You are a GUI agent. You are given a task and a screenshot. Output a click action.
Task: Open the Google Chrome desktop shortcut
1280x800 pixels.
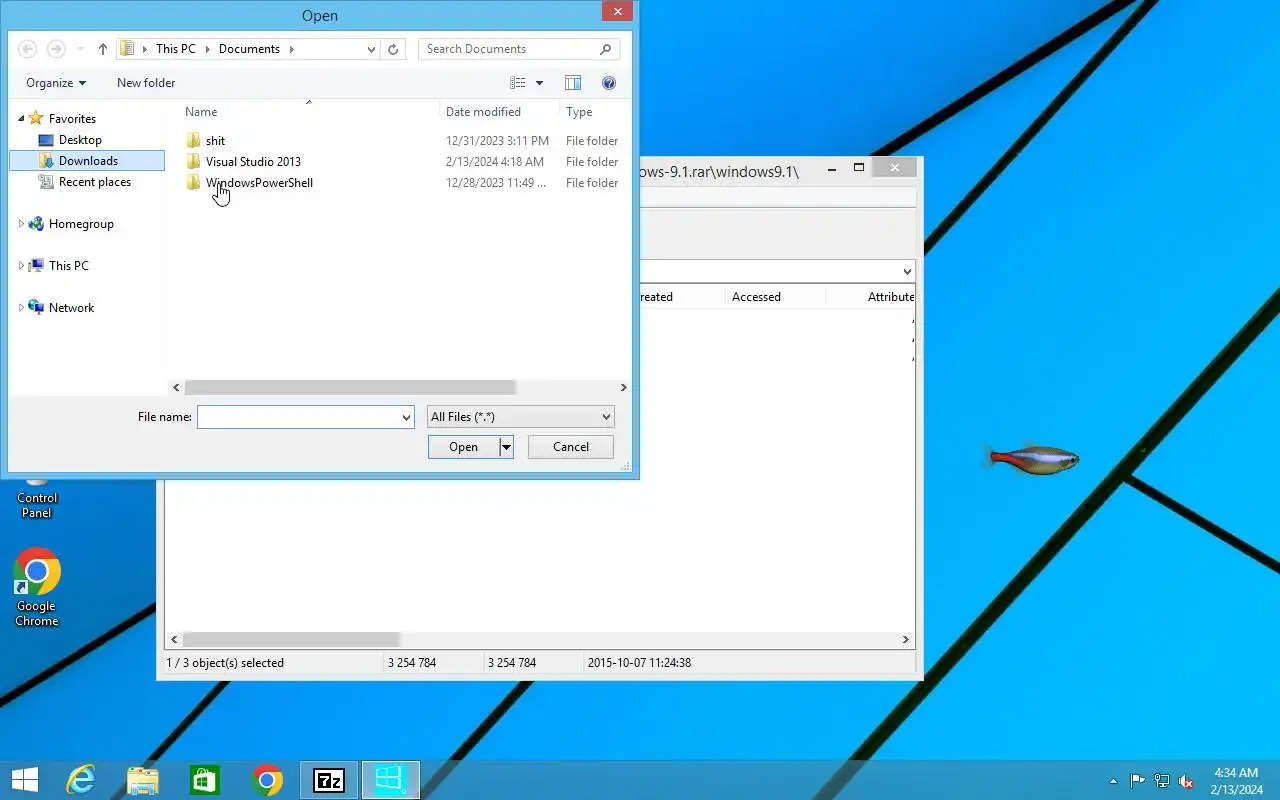click(x=37, y=588)
